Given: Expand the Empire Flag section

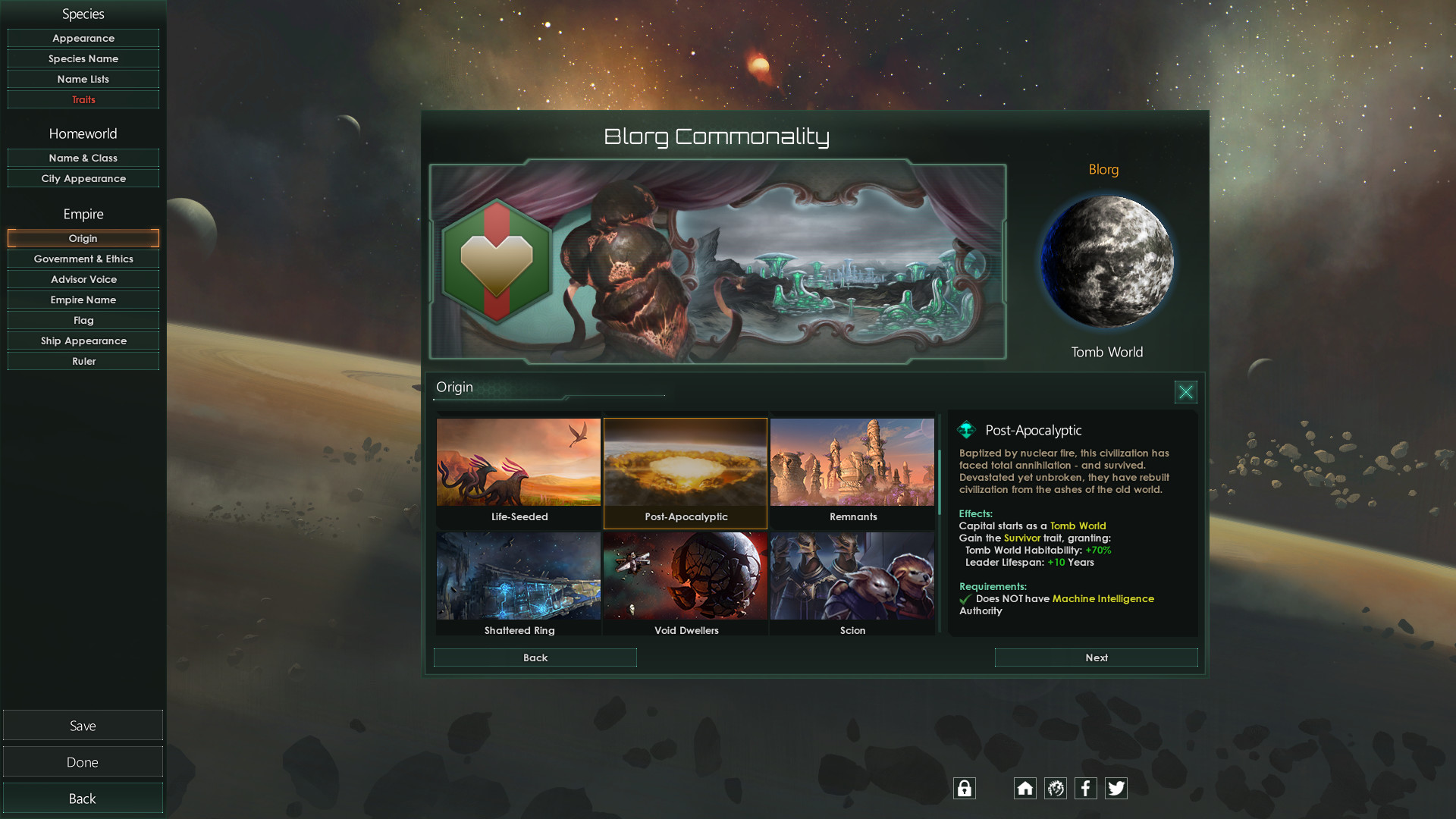Looking at the screenshot, I should 83,319.
